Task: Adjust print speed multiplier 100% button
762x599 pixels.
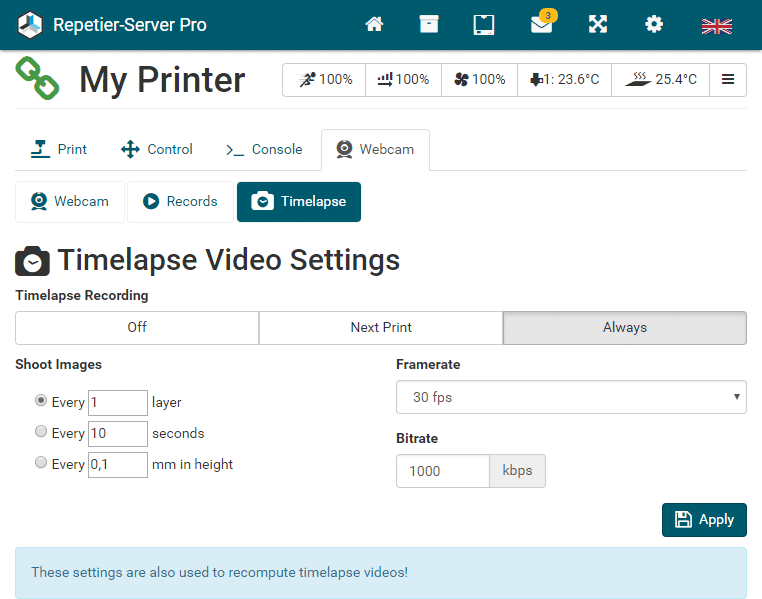Action: click(x=324, y=79)
